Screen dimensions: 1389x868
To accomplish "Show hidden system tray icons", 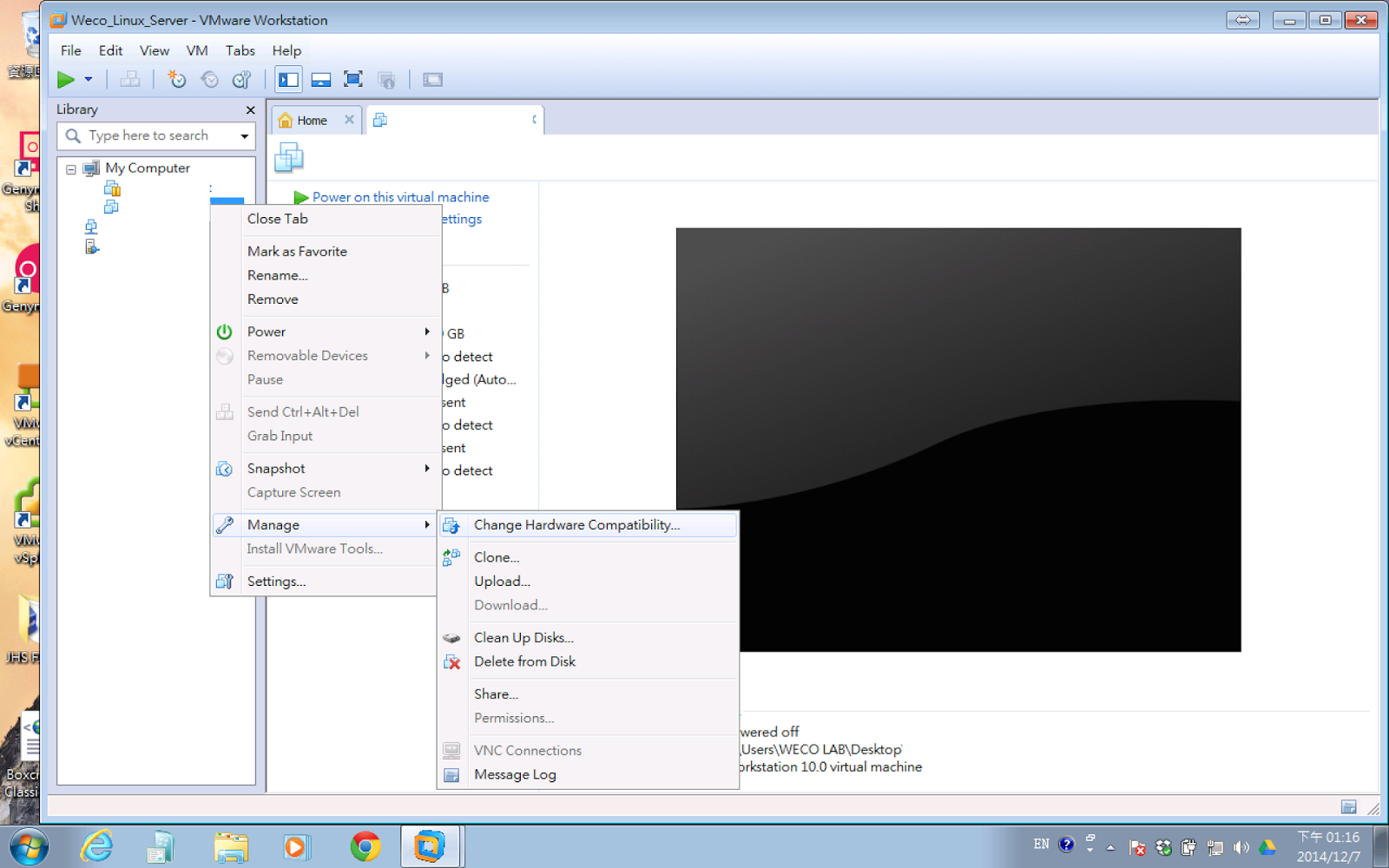I will click(1110, 847).
